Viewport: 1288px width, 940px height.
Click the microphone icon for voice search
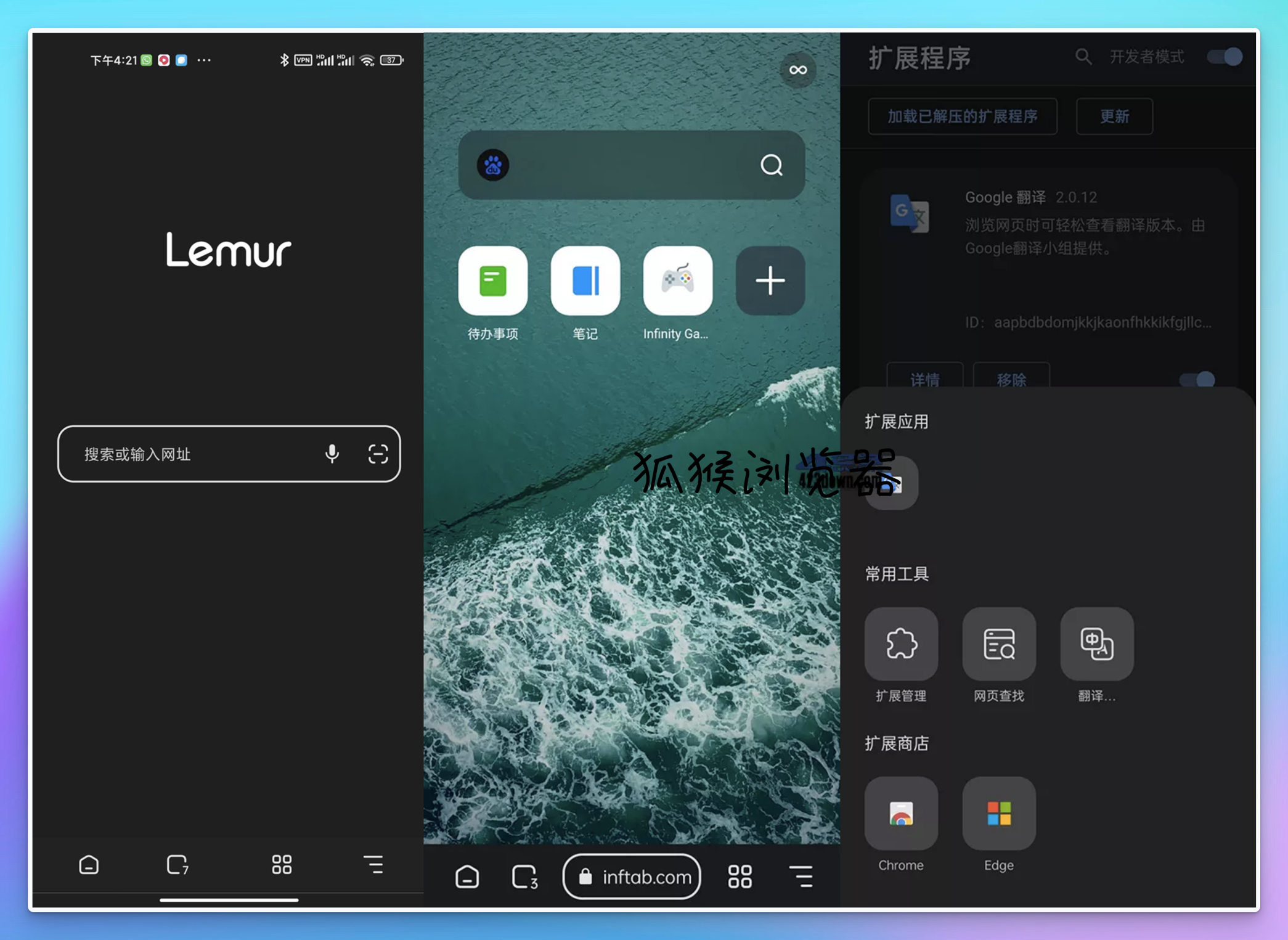[332, 454]
